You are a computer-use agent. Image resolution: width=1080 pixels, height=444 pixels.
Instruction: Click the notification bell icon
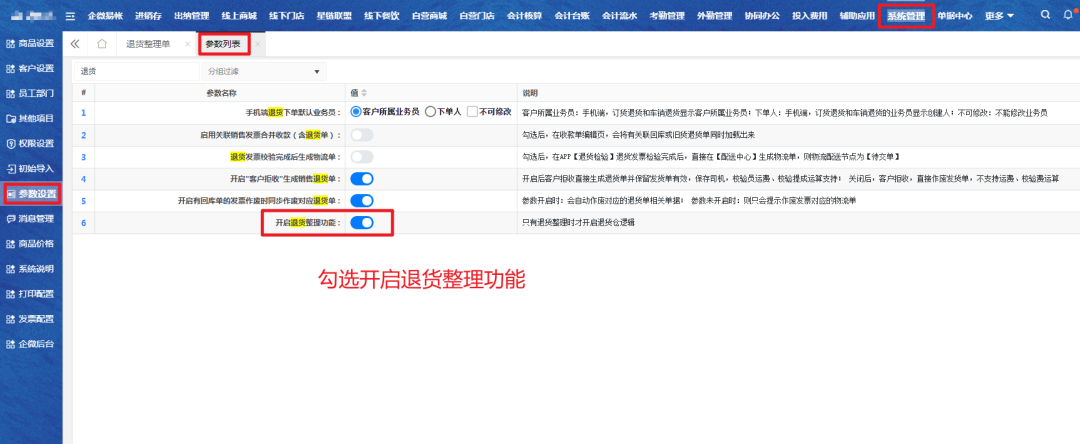[1067, 16]
